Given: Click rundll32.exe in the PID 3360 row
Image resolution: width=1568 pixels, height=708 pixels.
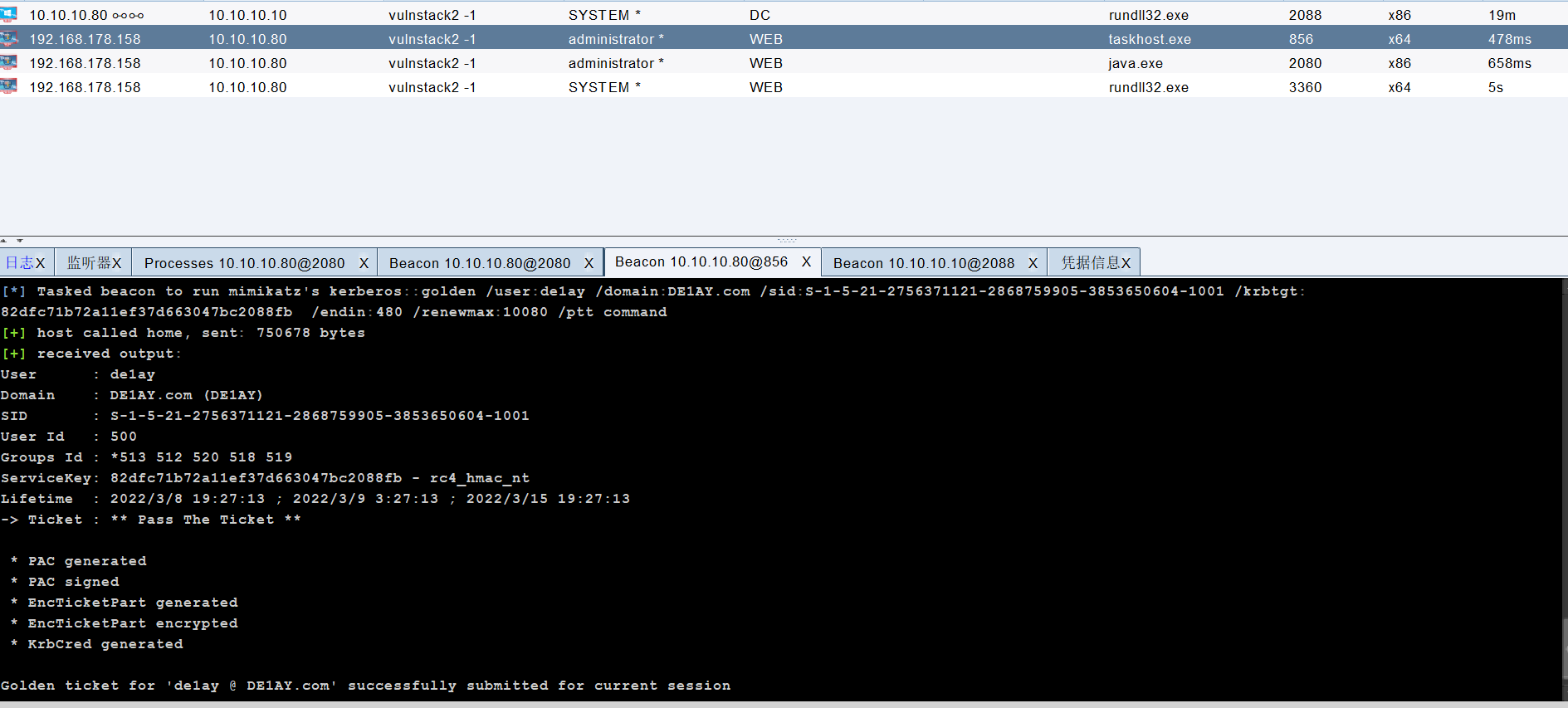Looking at the screenshot, I should pos(1148,87).
